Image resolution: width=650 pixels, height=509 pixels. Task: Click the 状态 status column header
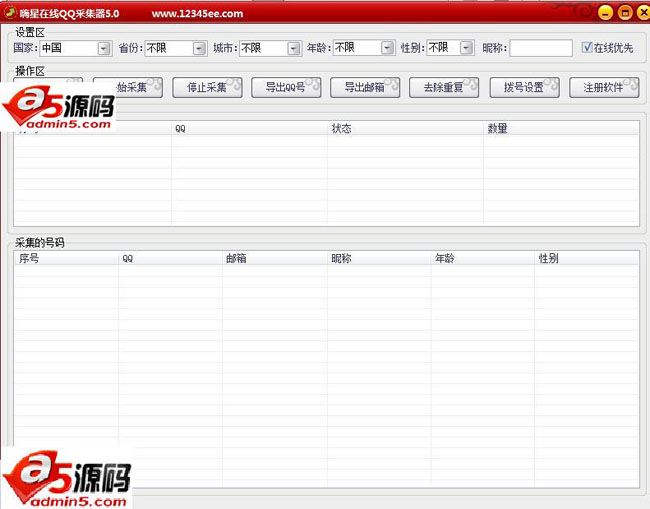tap(405, 128)
